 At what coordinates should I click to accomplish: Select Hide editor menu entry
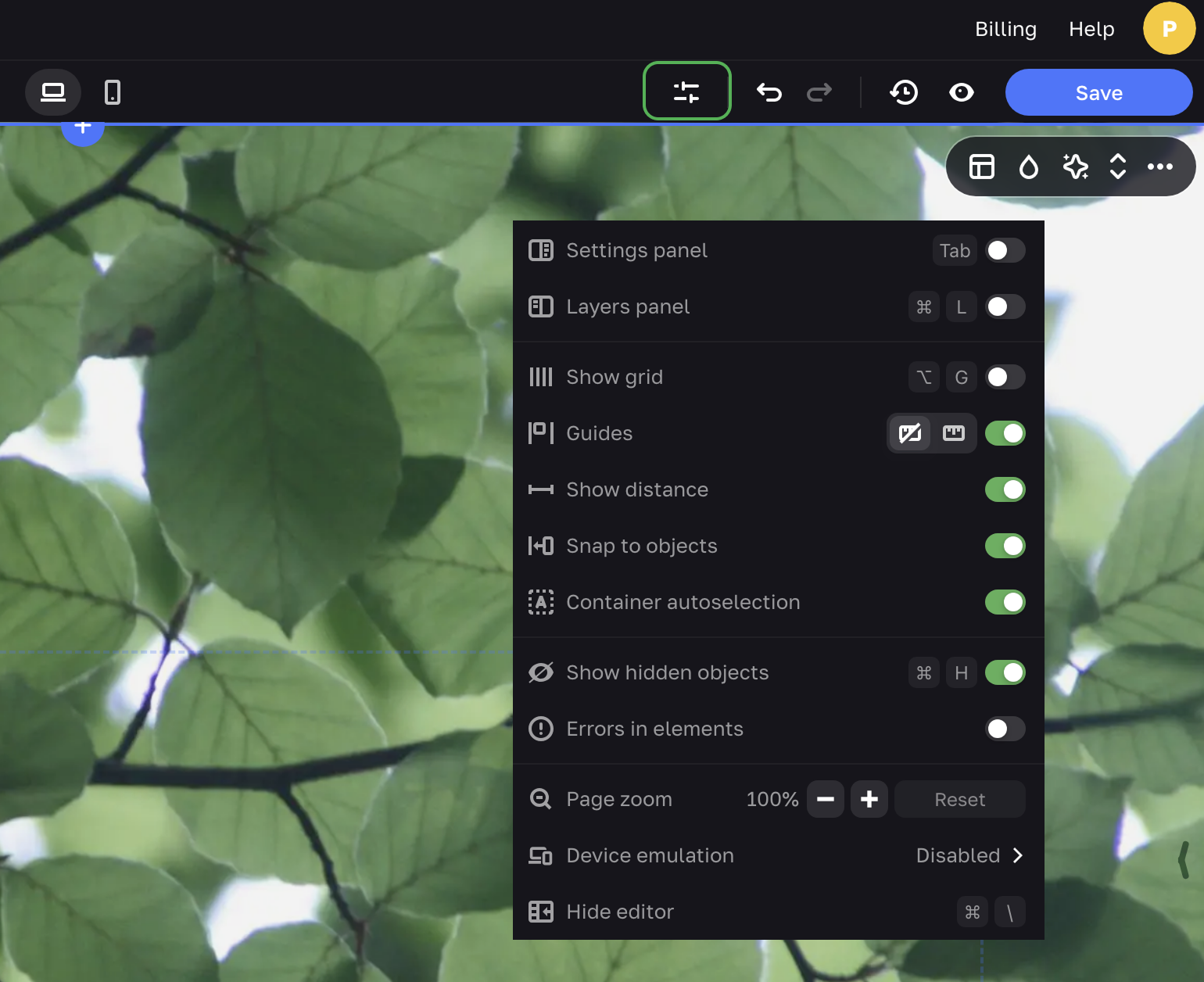[x=620, y=912]
